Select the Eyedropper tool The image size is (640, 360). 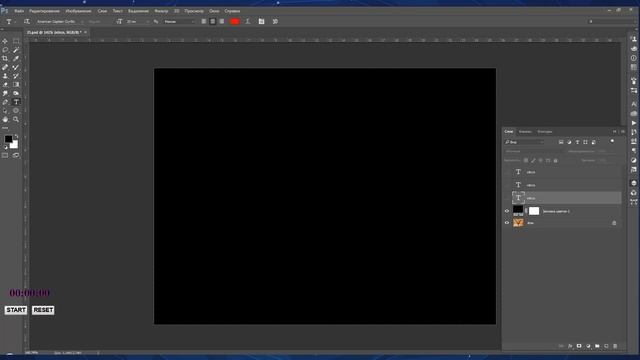(16, 58)
